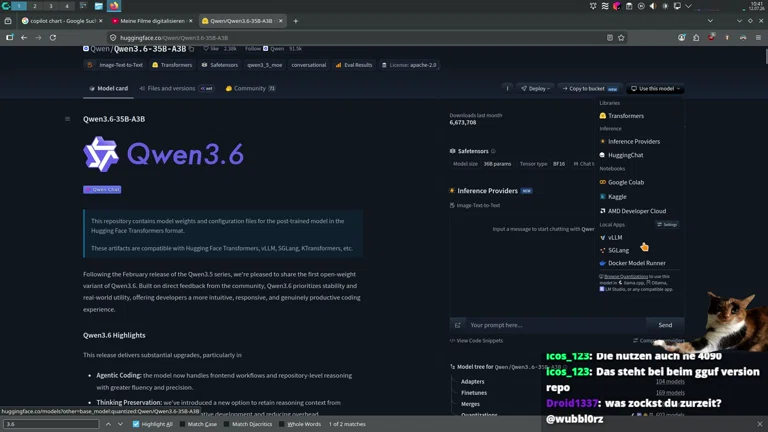Copy the model name with the copy icon
768x432 pixels.
192,49
